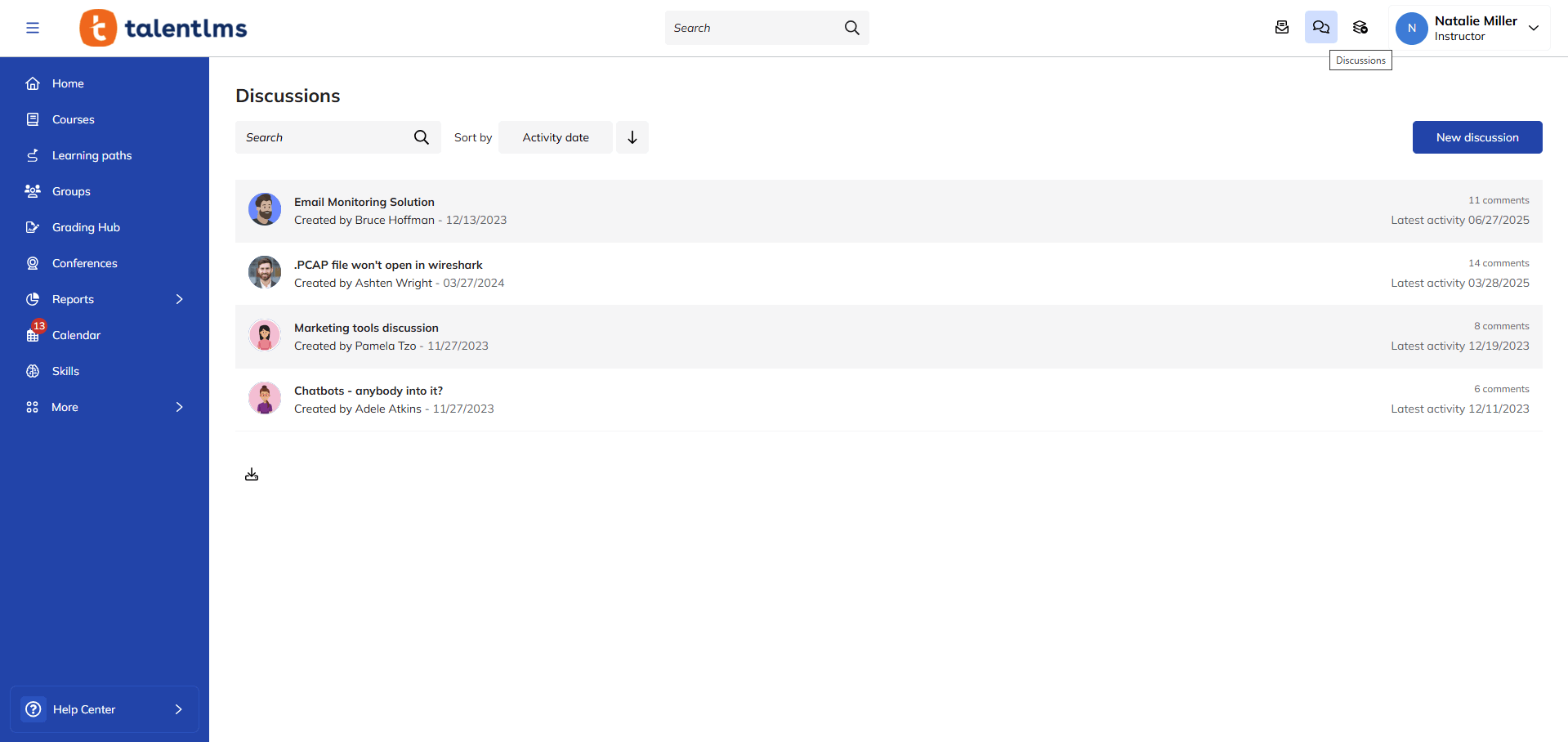1568x742 pixels.
Task: Expand the More sidebar submenu
Action: pos(179,406)
